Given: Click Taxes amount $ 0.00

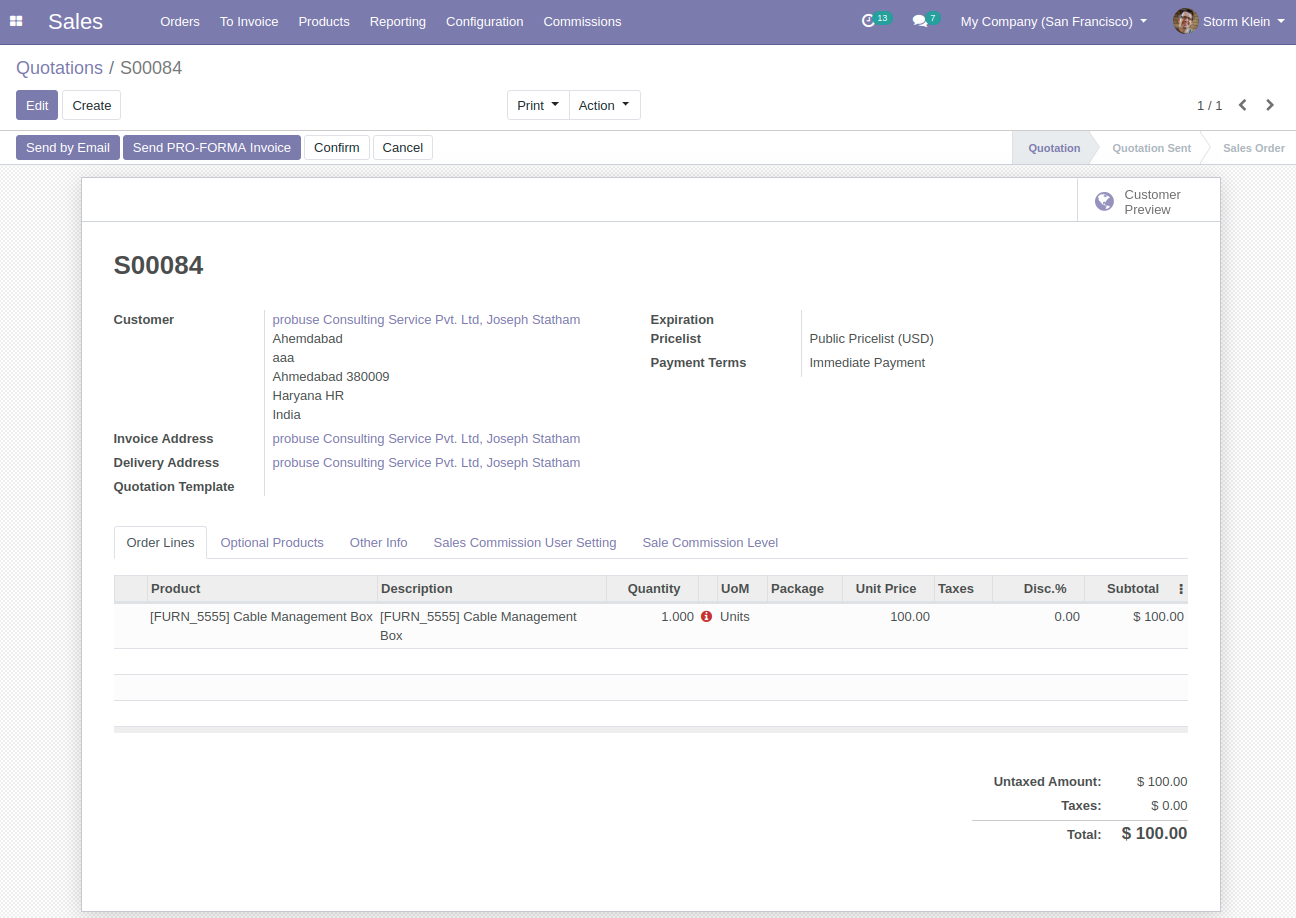Looking at the screenshot, I should tap(1169, 806).
